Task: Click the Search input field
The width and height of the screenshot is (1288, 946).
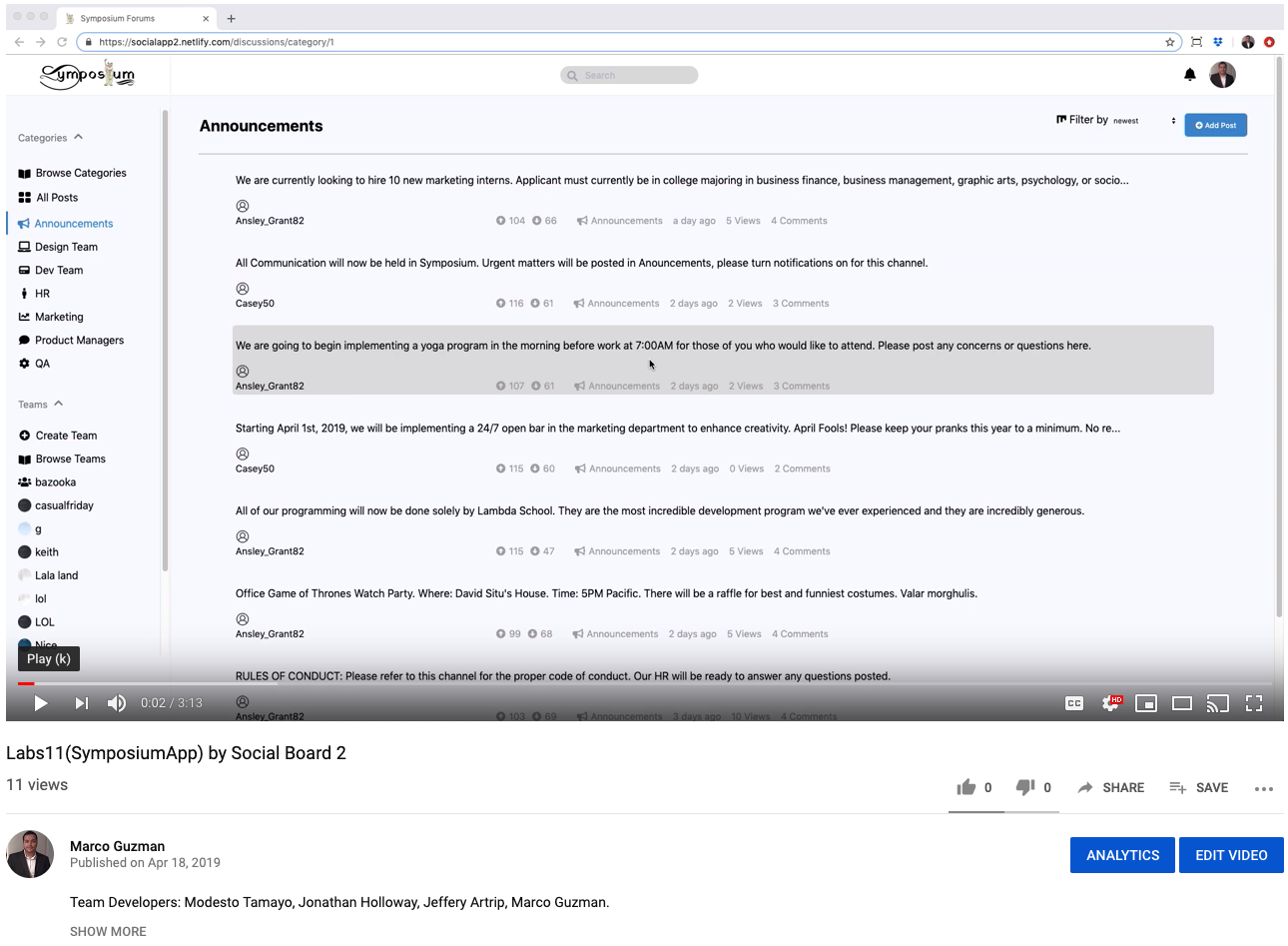Action: click(630, 75)
